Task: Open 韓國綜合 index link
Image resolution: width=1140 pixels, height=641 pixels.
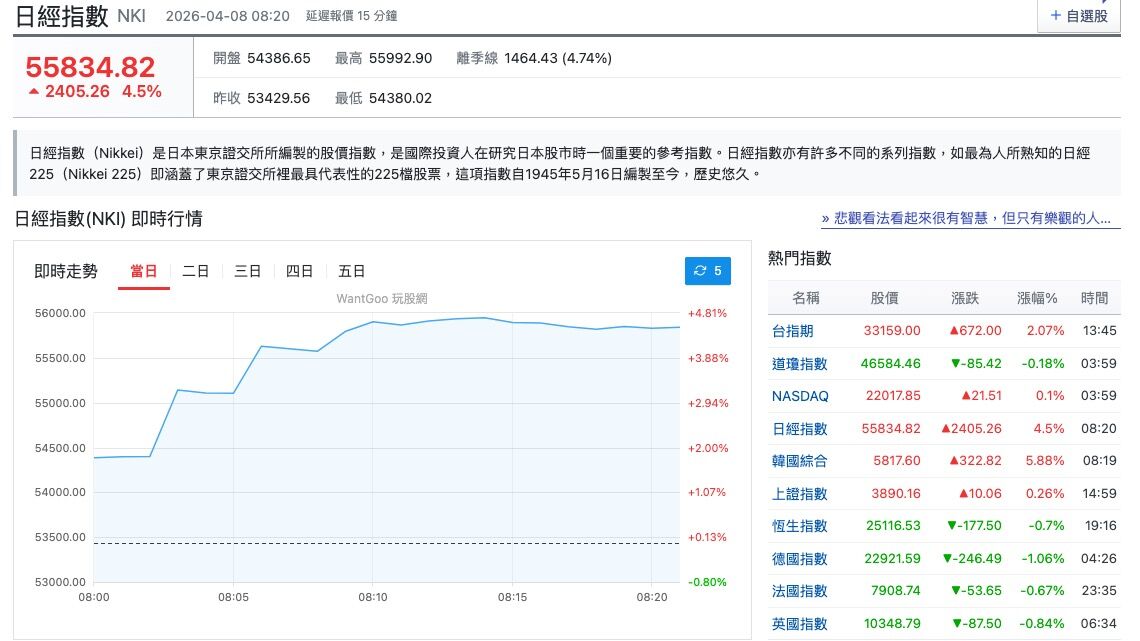Action: point(799,461)
